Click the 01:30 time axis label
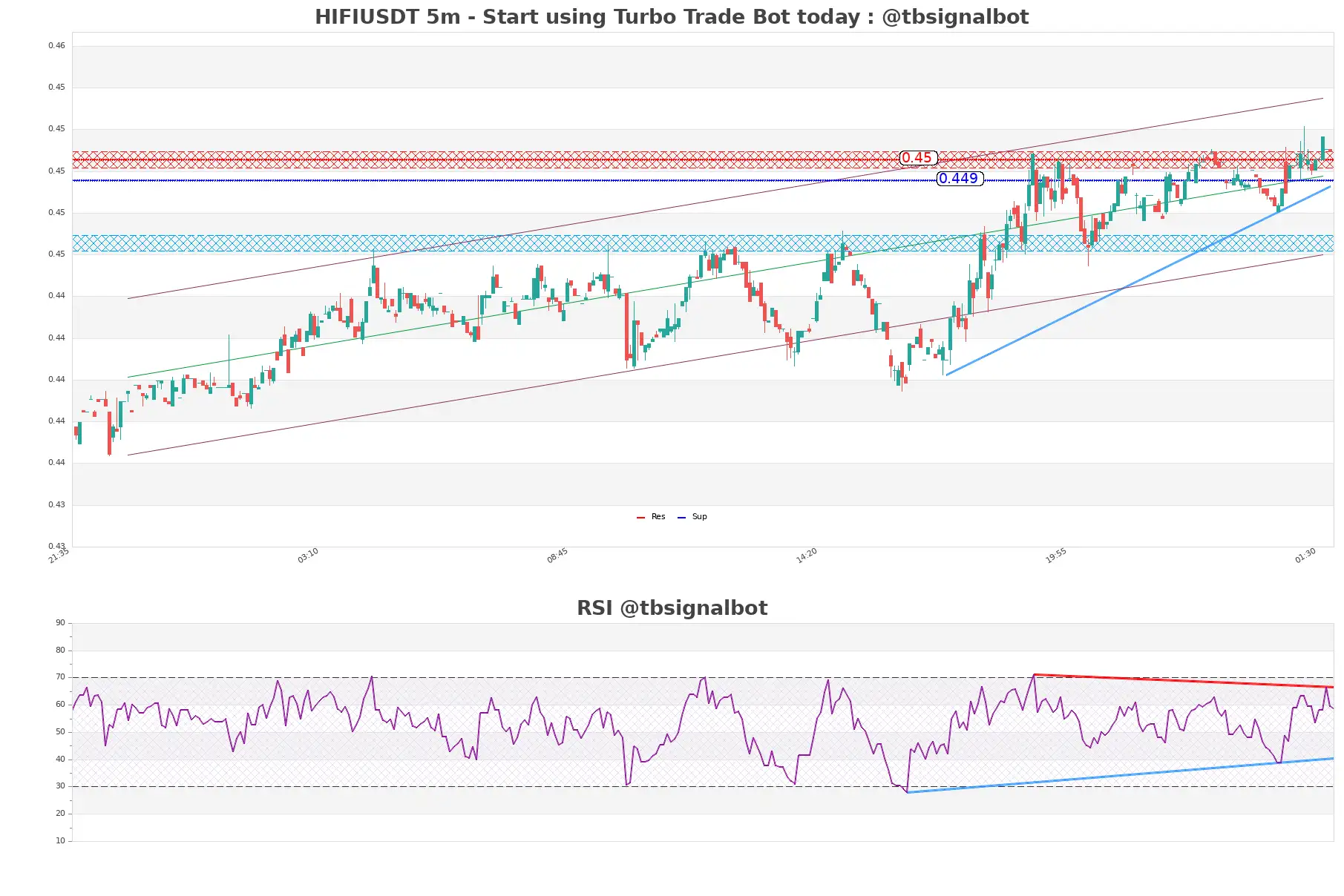This screenshot has height=896, width=1344. coord(1305,556)
